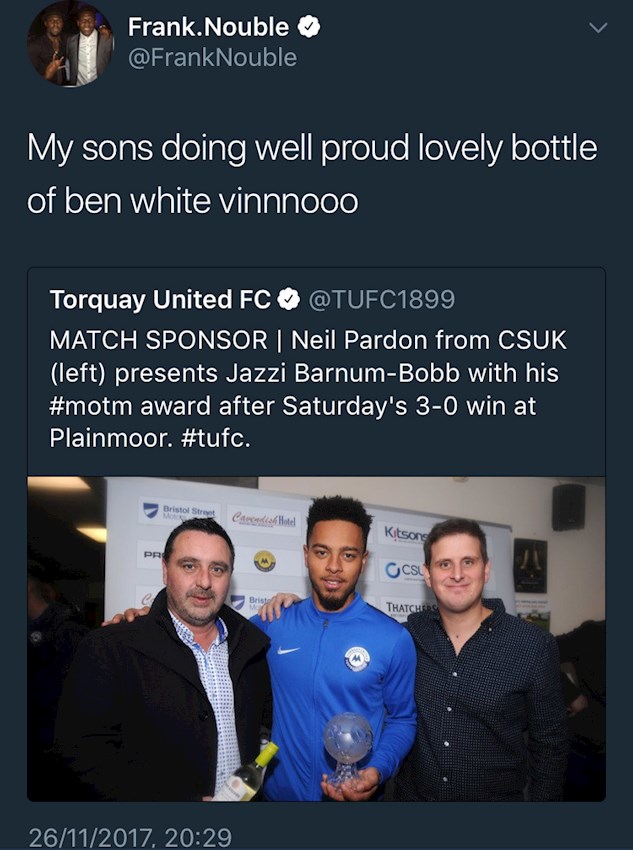The width and height of the screenshot is (633, 850).
Task: Open Frank.Nouble's profile avatar picture
Action: tap(70, 43)
